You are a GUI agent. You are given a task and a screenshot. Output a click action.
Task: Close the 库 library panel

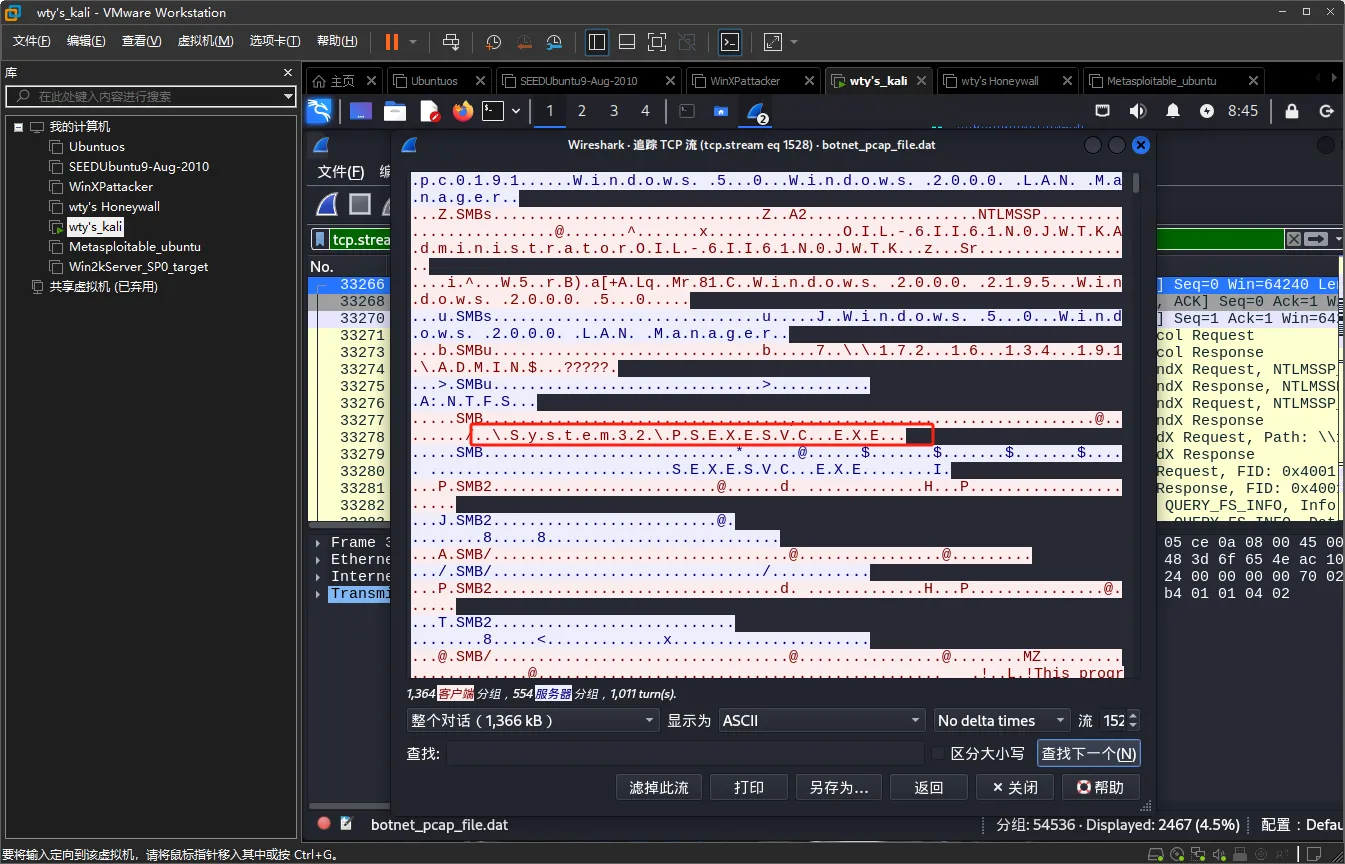coord(289,73)
